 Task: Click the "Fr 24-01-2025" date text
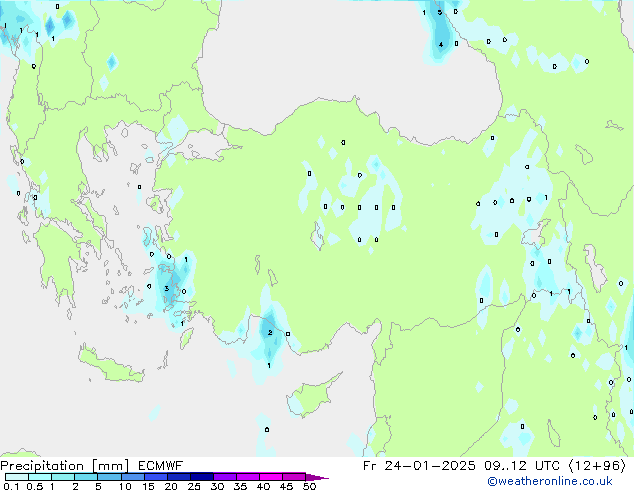419,466
